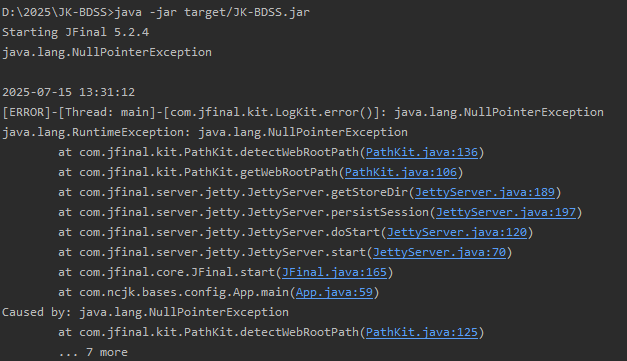Jump to JettyServer.java:120 source

click(457, 232)
